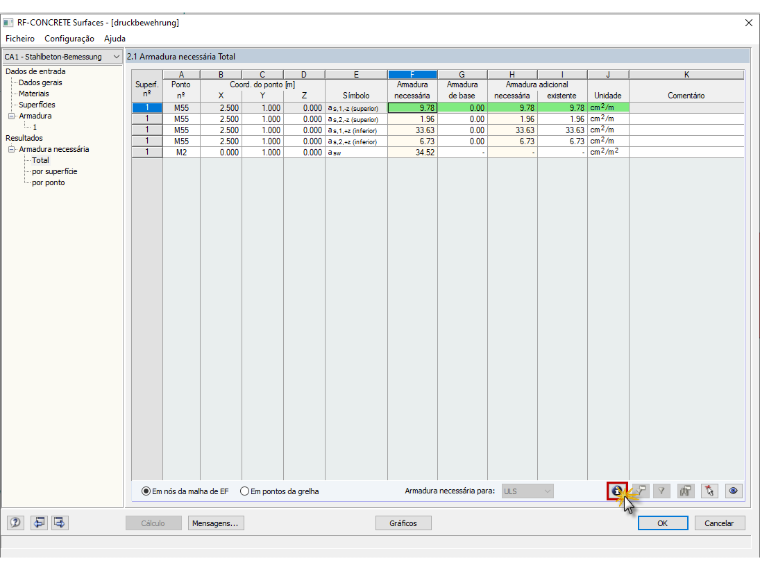
Task: Click the RF-CONCRETE Surfaces title bar icon
Action: 8,23
